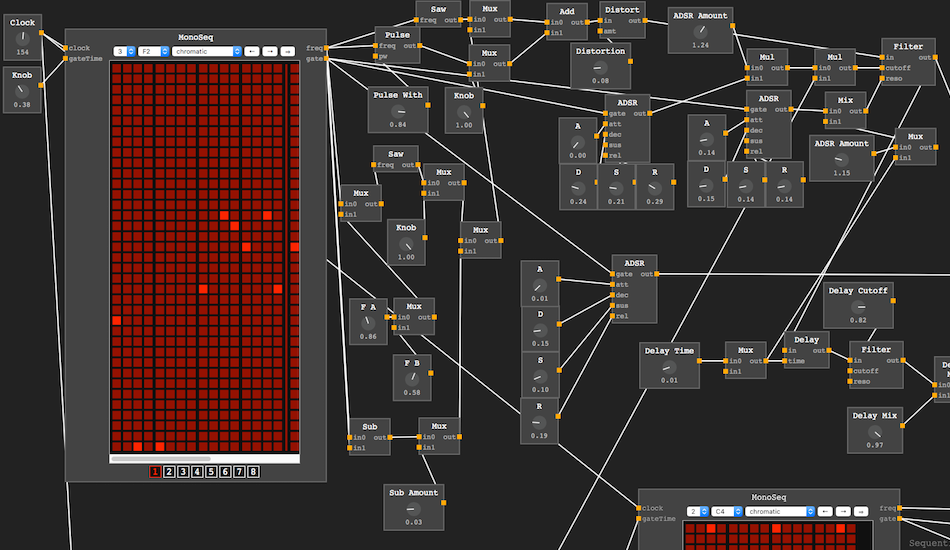
Task: Toggle first lit step in bottom MonoSeq grid
Action: point(711,528)
